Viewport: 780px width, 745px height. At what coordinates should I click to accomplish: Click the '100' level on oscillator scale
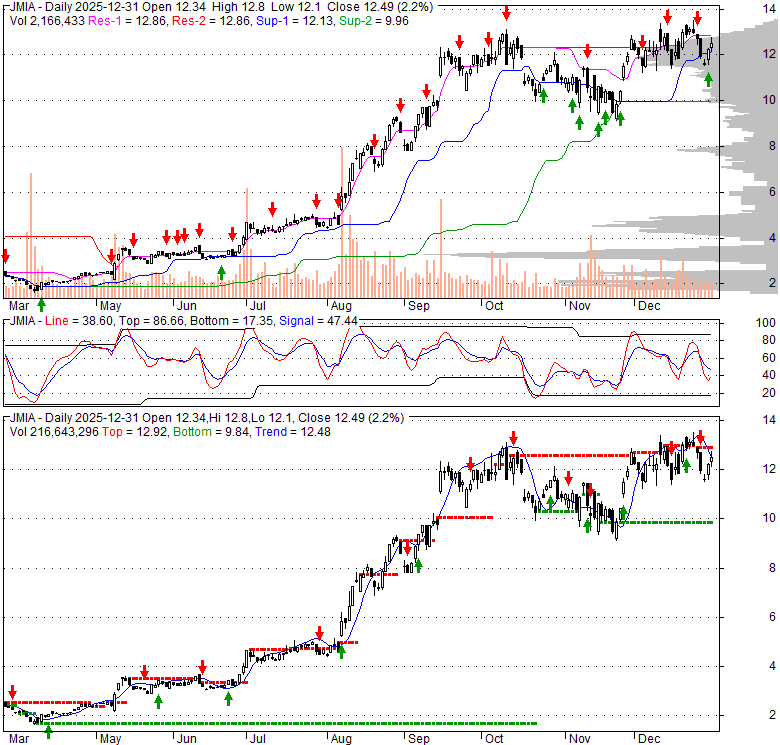pos(766,323)
